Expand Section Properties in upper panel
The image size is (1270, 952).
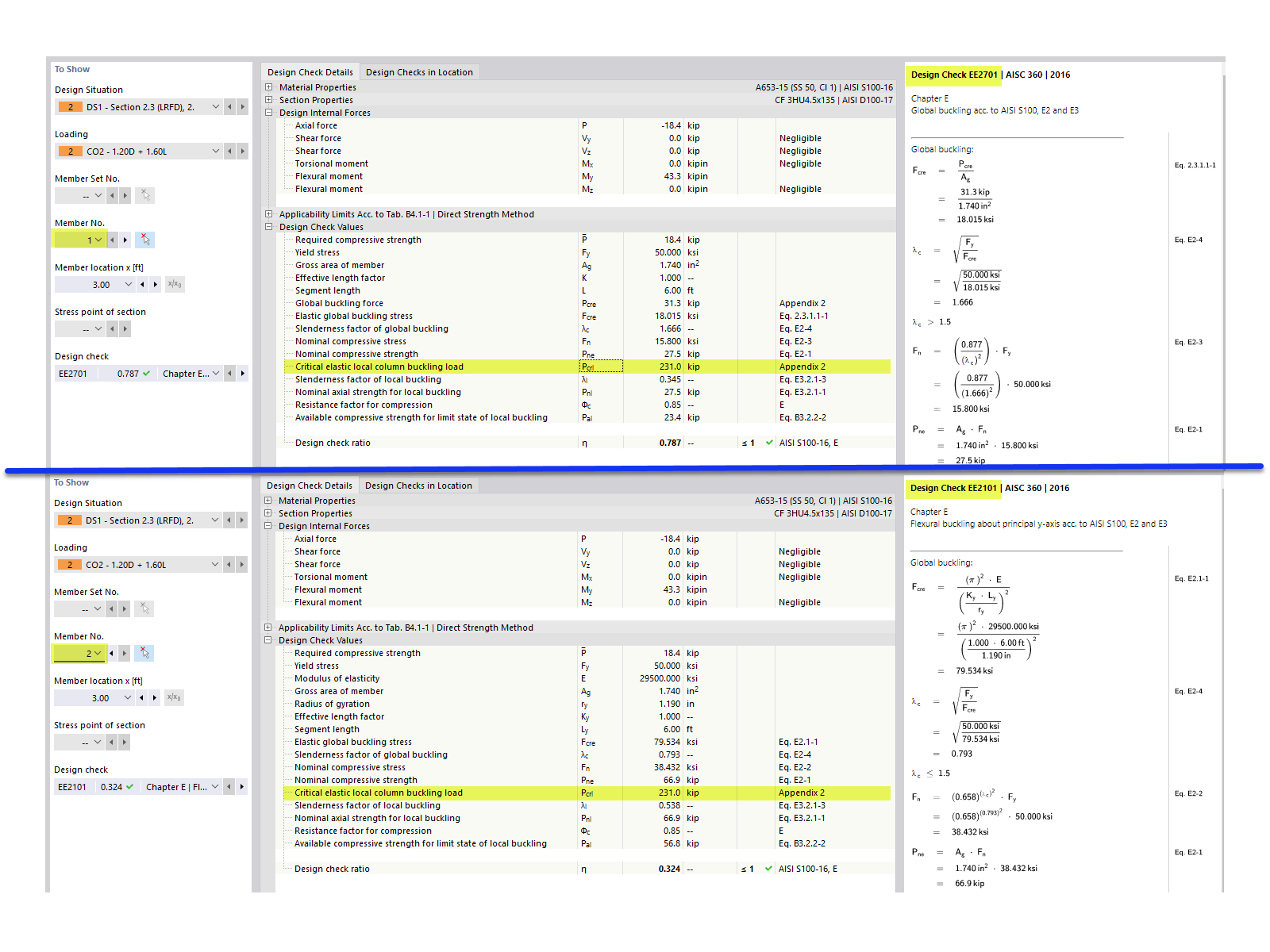(269, 100)
